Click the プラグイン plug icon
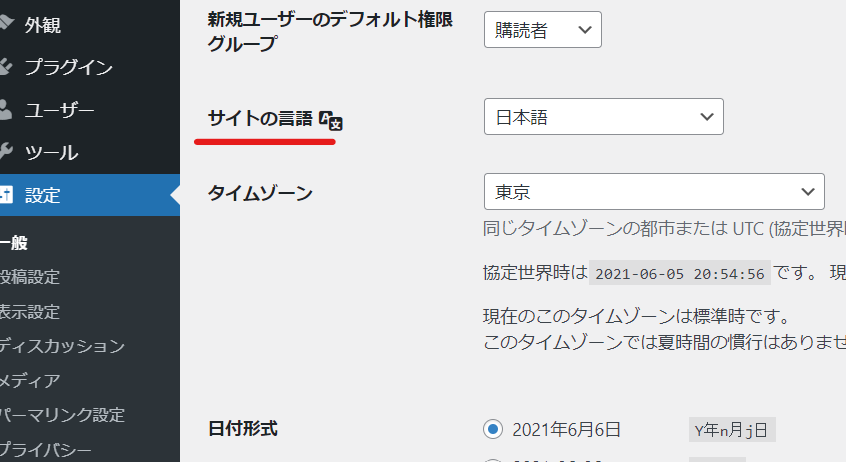The width and height of the screenshot is (846, 462). click(x=5, y=67)
